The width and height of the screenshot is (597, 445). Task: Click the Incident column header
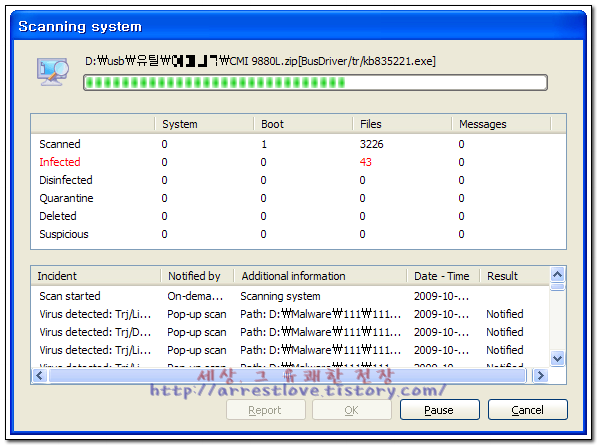tap(96, 276)
